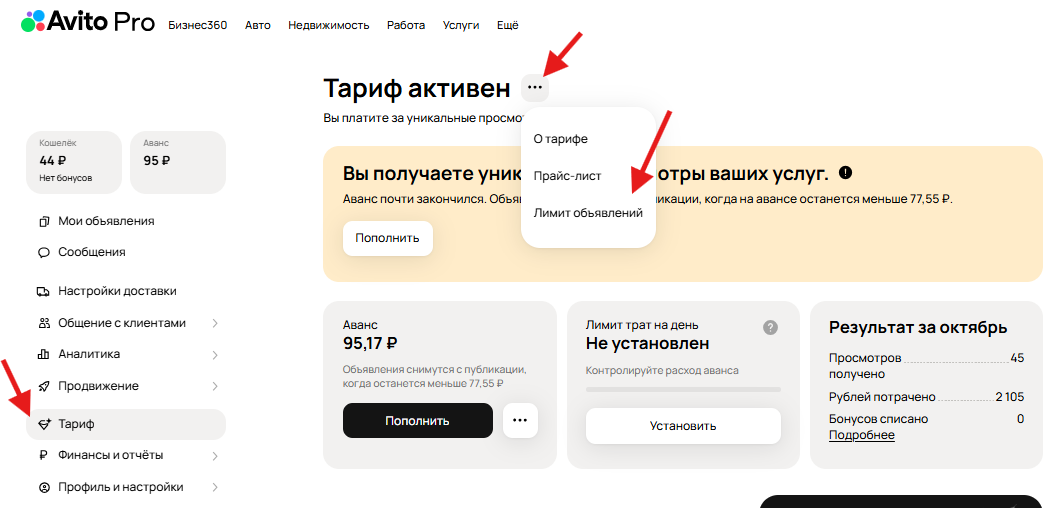Click the daily spend limit progress bar
The image size is (1064, 508).
(x=683, y=389)
